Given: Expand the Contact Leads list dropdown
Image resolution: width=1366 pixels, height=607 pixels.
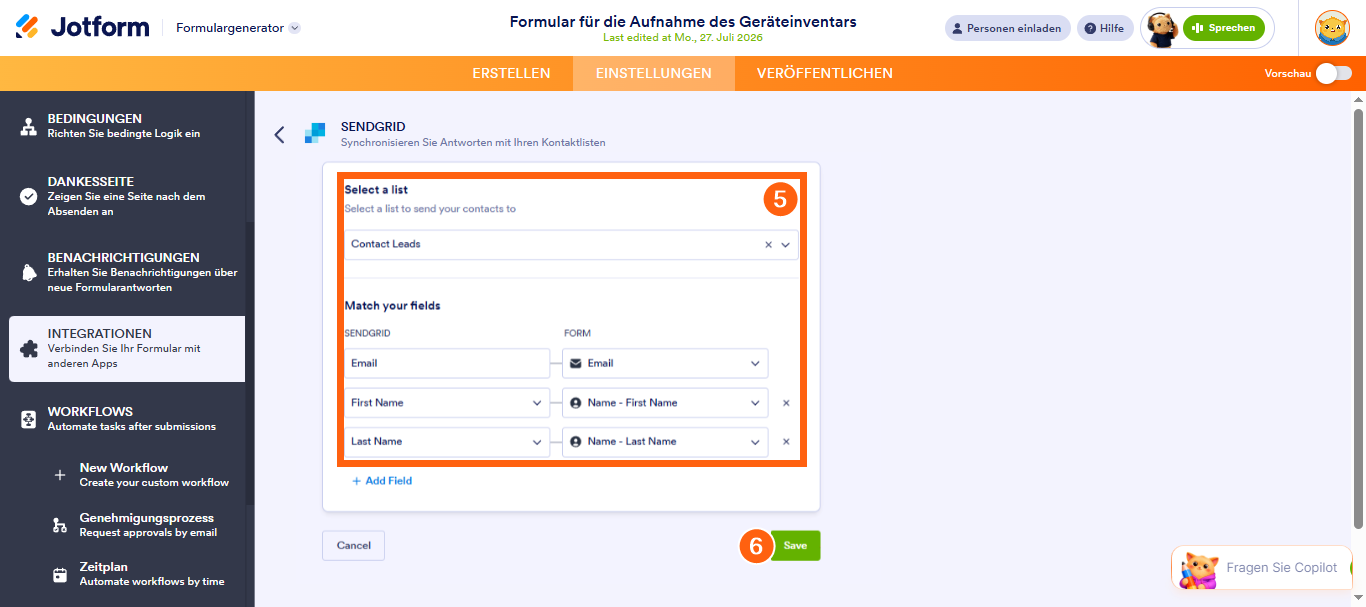Looking at the screenshot, I should (x=786, y=245).
